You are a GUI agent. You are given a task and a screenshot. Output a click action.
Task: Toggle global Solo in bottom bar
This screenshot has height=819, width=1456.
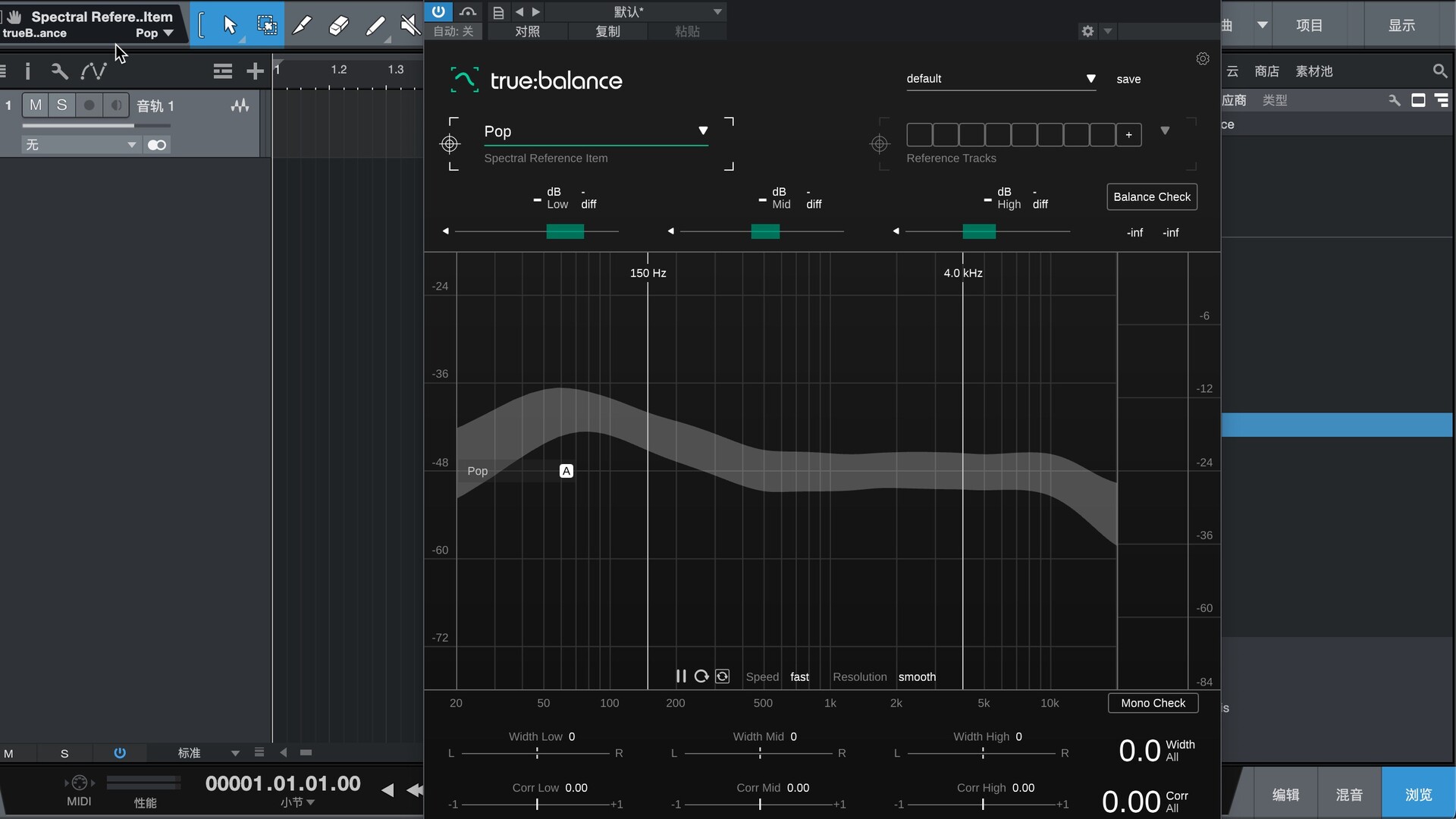click(x=64, y=754)
